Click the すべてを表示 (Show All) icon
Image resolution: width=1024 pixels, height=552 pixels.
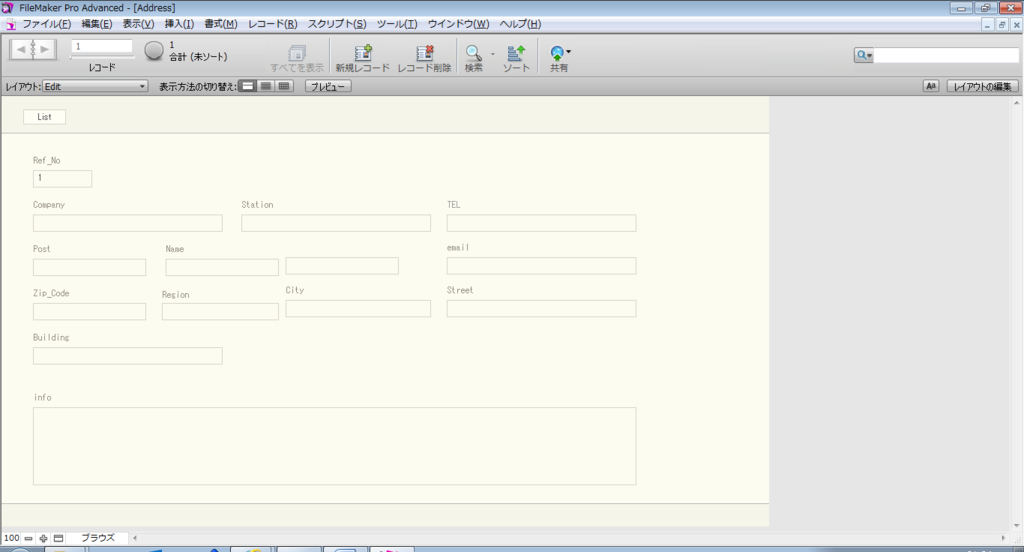pos(297,53)
